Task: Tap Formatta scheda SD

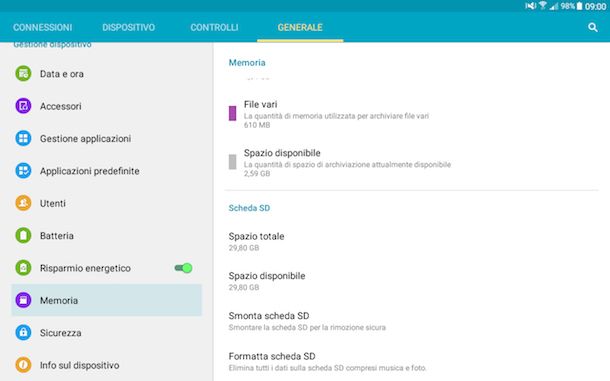Action: [x=412, y=362]
